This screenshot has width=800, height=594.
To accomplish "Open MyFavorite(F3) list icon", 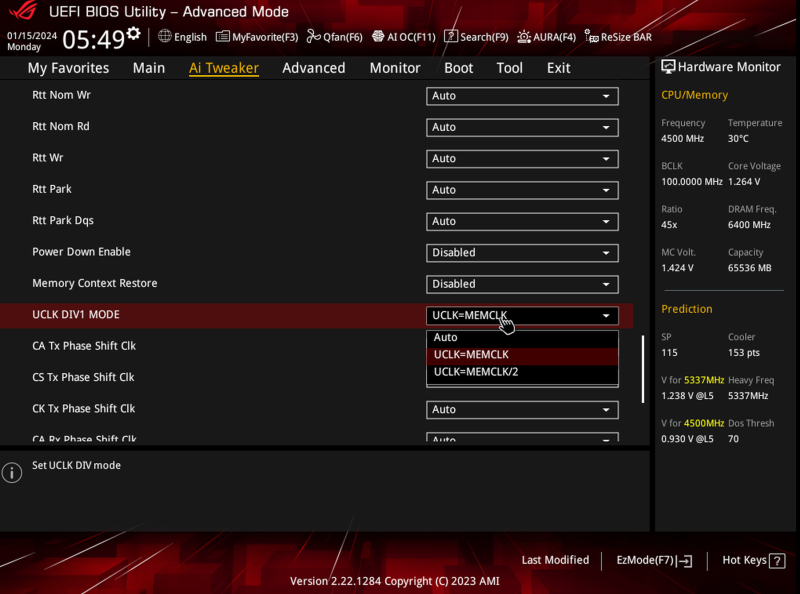I will 222,36.
